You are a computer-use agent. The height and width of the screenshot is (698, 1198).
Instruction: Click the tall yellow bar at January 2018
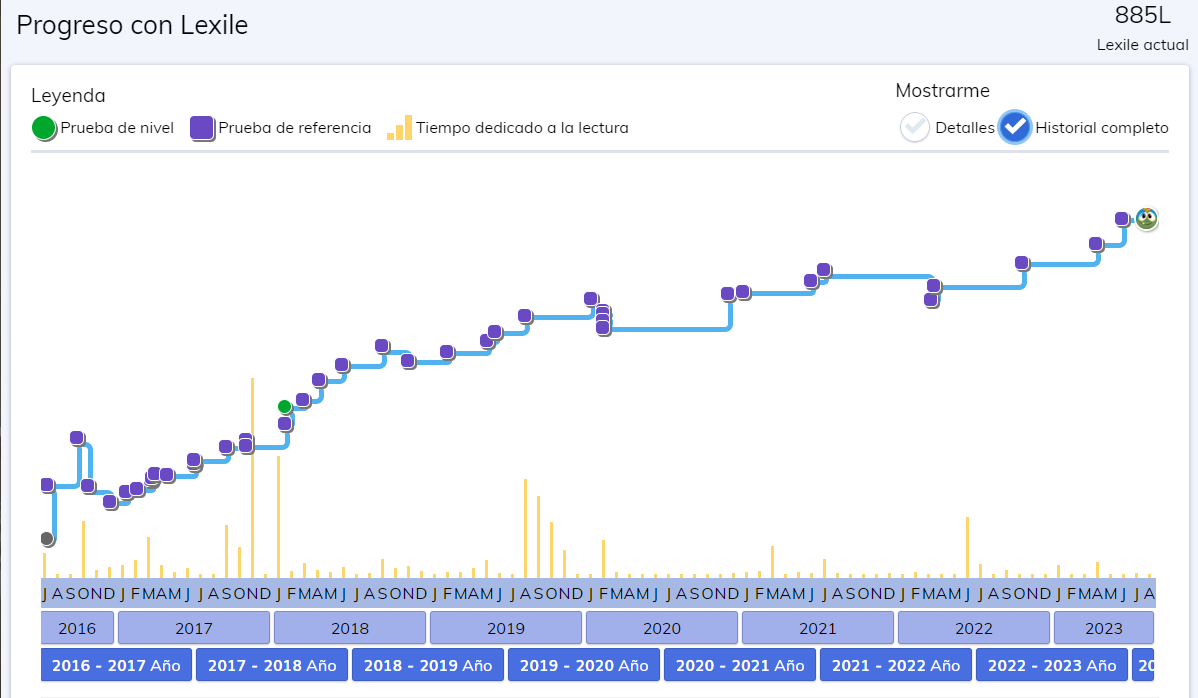[278, 516]
